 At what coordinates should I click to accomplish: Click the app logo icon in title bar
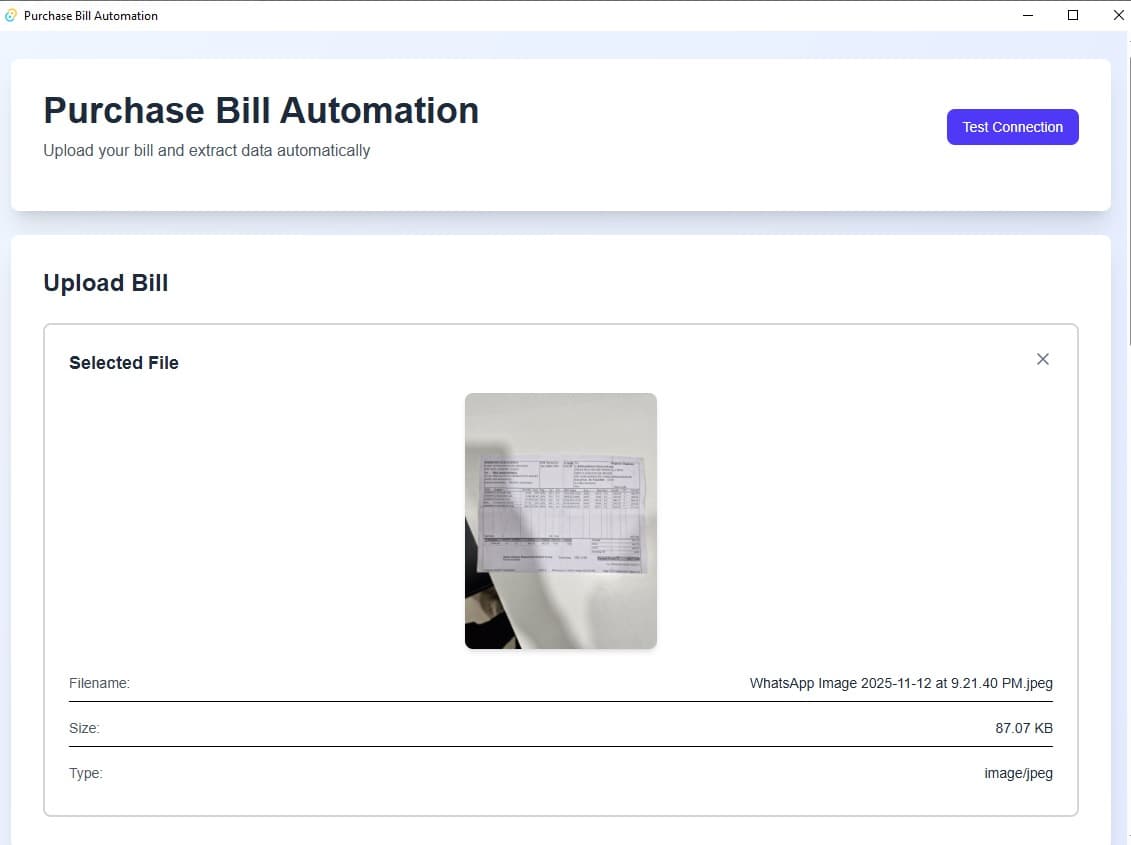[11, 15]
